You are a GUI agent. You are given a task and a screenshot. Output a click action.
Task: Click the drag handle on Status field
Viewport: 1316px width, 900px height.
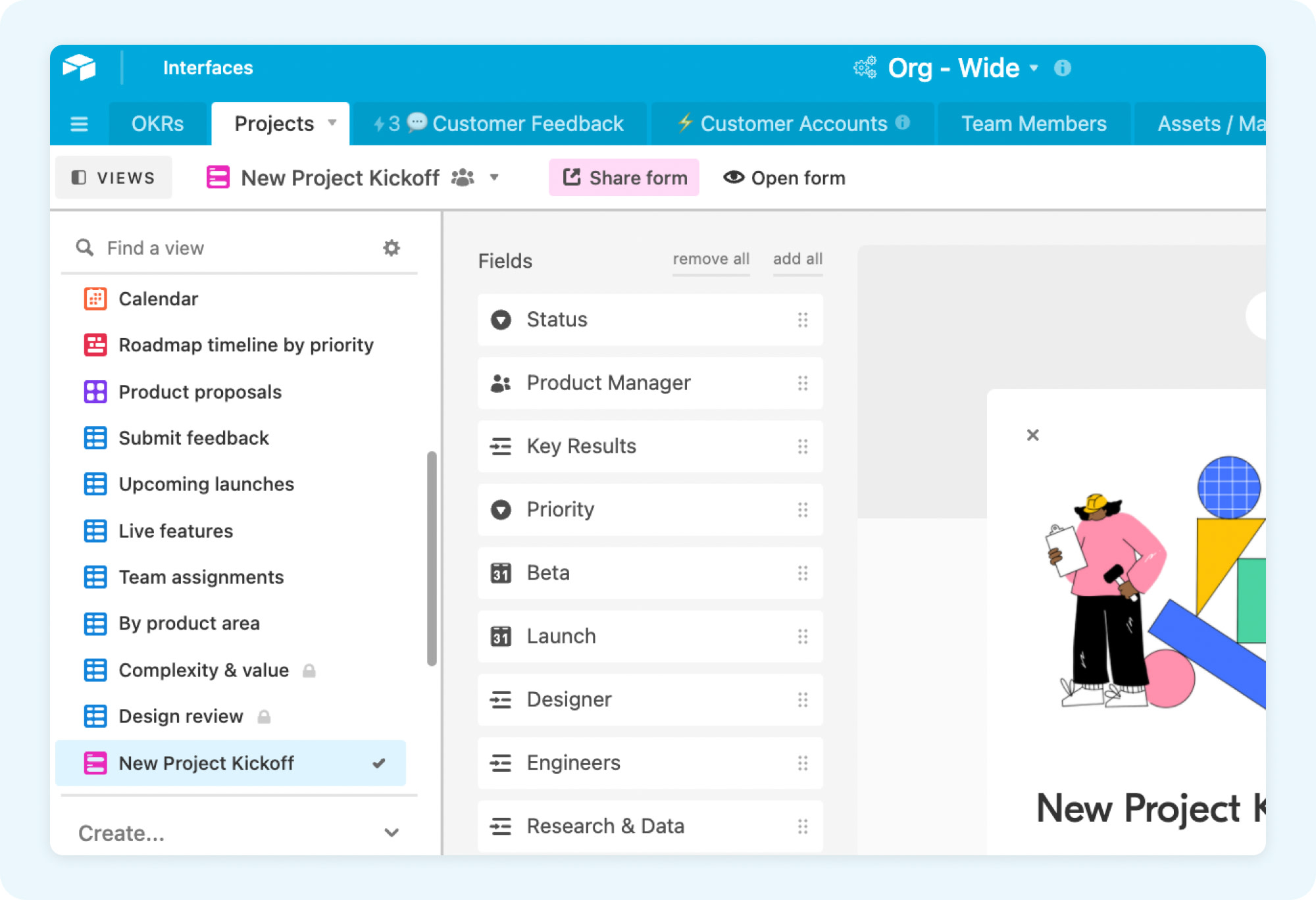(802, 320)
